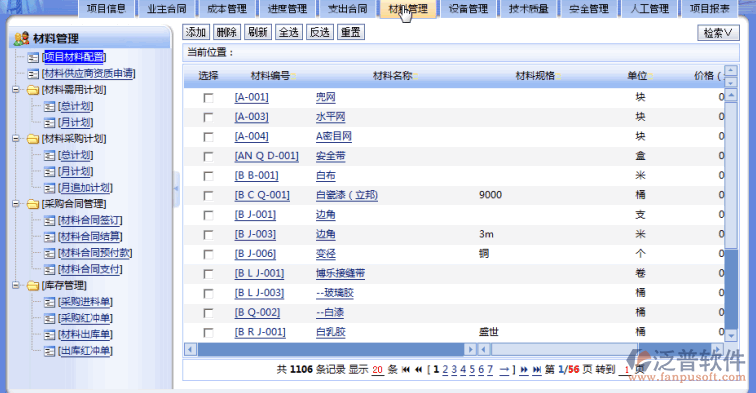
Task: Collapse the 材料采购计划 tree node
Action: click(x=15, y=139)
